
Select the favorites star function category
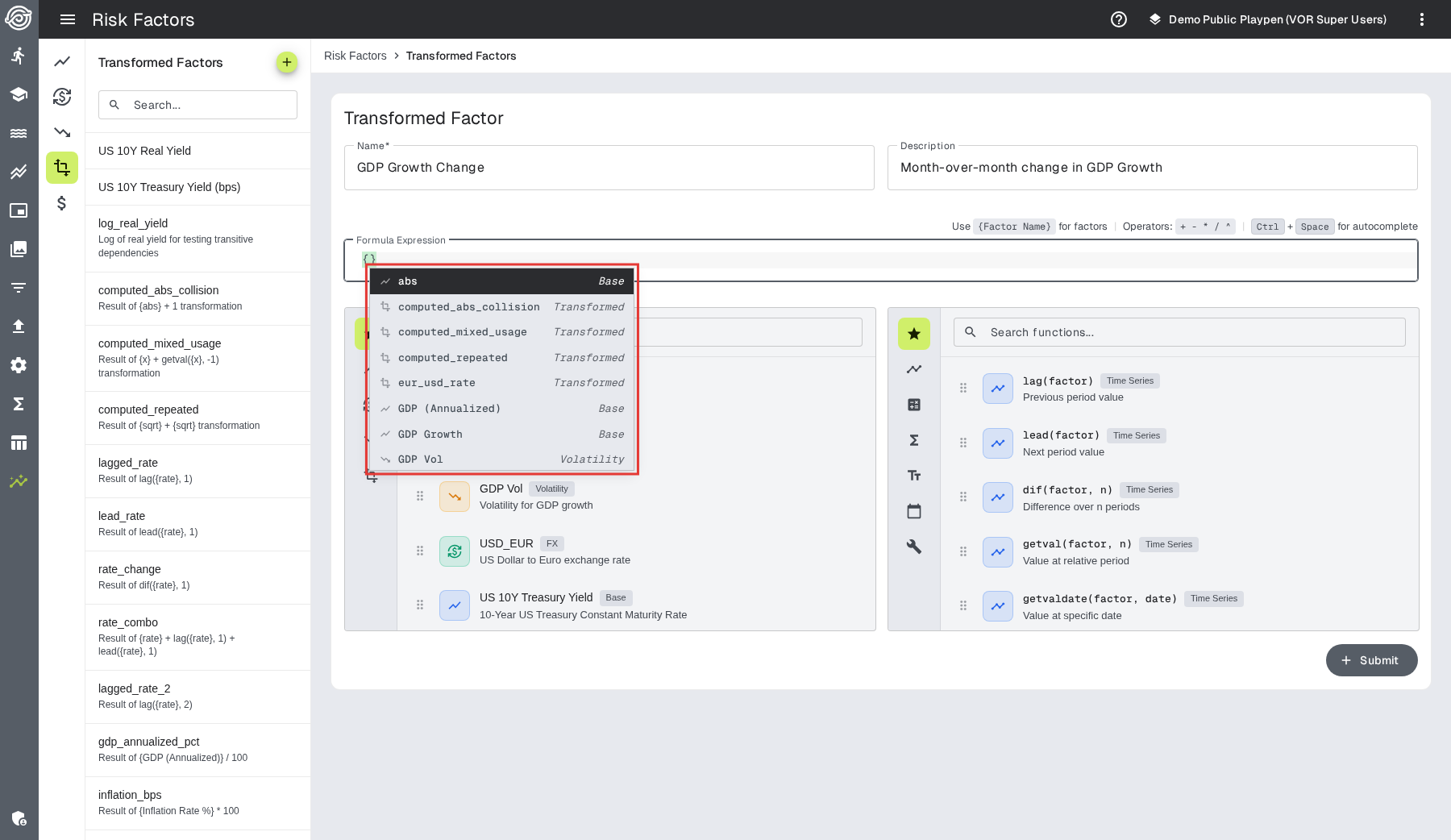point(914,334)
